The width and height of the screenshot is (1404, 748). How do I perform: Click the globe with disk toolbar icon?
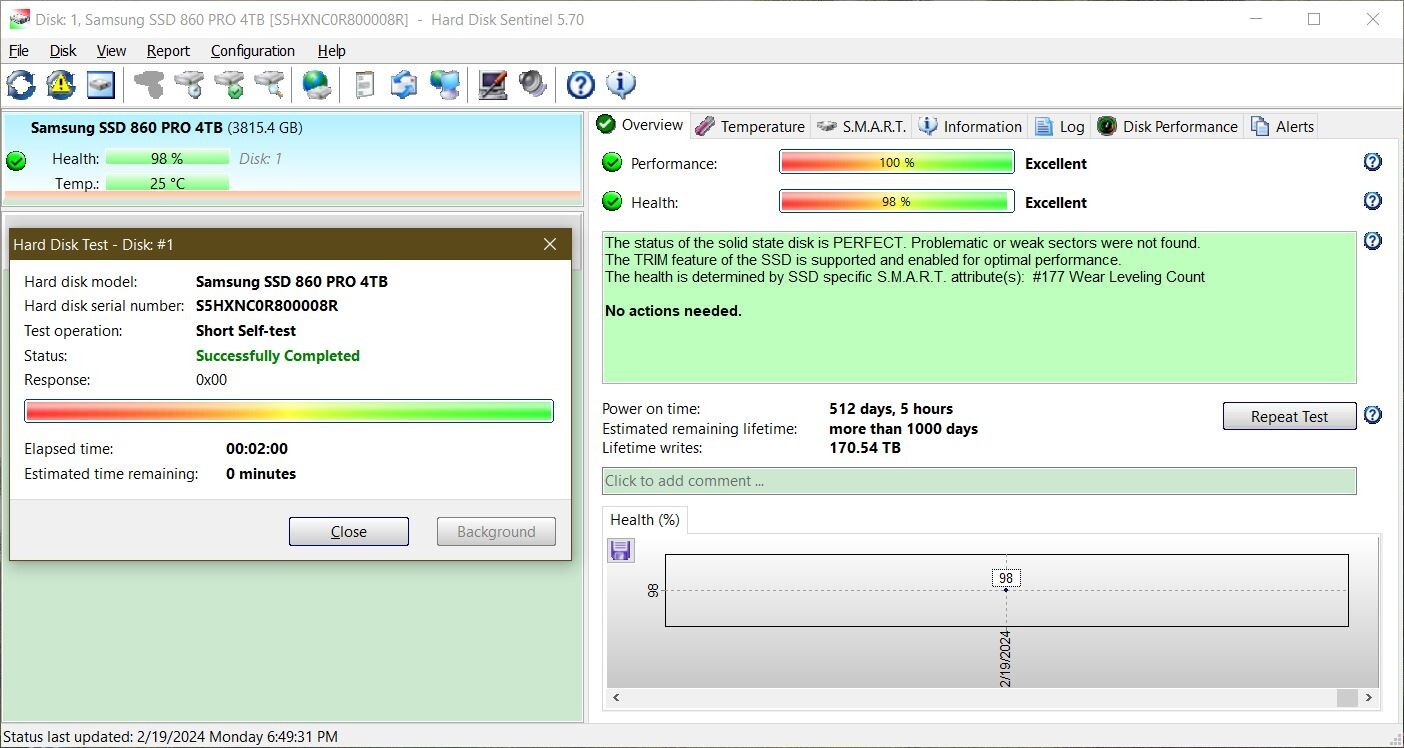(x=317, y=84)
